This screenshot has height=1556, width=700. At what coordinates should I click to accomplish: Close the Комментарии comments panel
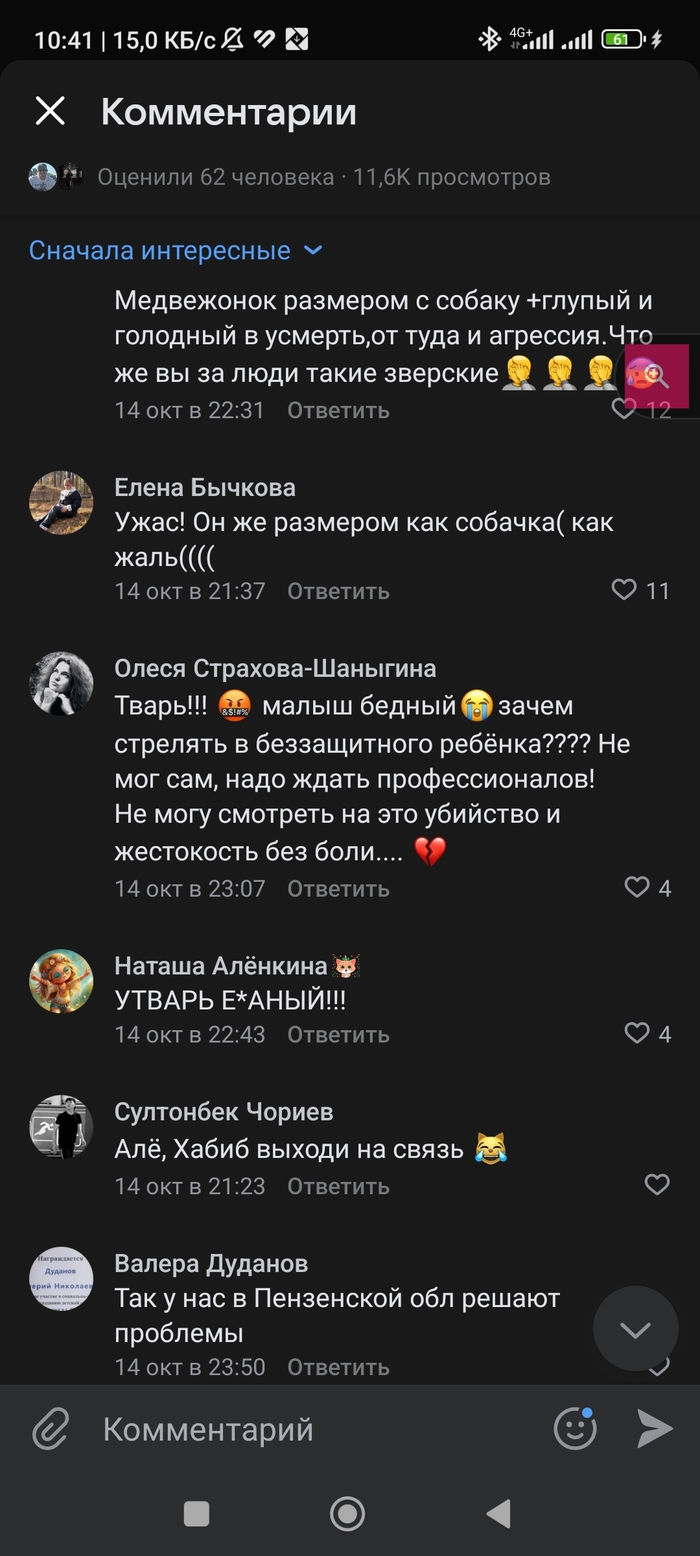tap(50, 111)
